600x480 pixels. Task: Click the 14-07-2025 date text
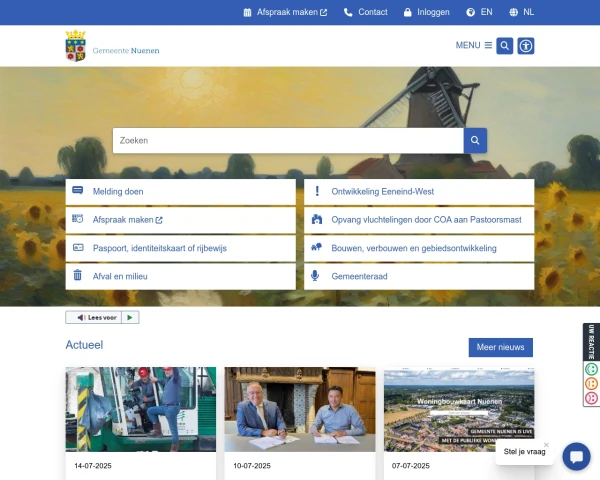click(93, 466)
